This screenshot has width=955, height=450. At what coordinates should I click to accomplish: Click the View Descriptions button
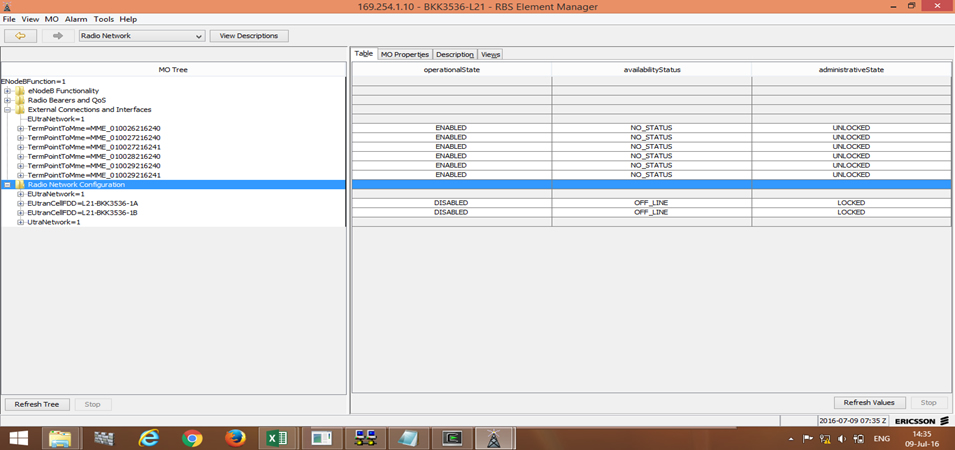pyautogui.click(x=249, y=36)
